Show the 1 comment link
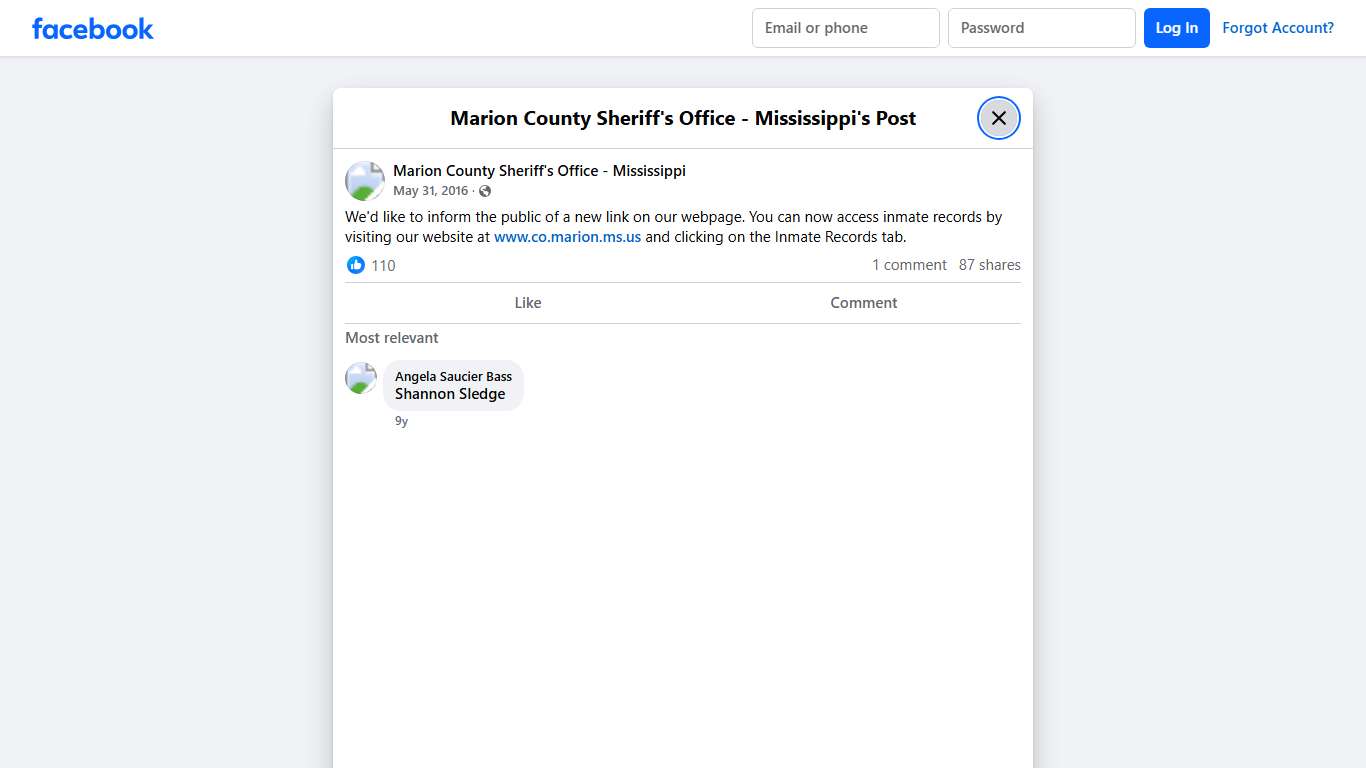The height and width of the screenshot is (768, 1366). click(x=909, y=265)
